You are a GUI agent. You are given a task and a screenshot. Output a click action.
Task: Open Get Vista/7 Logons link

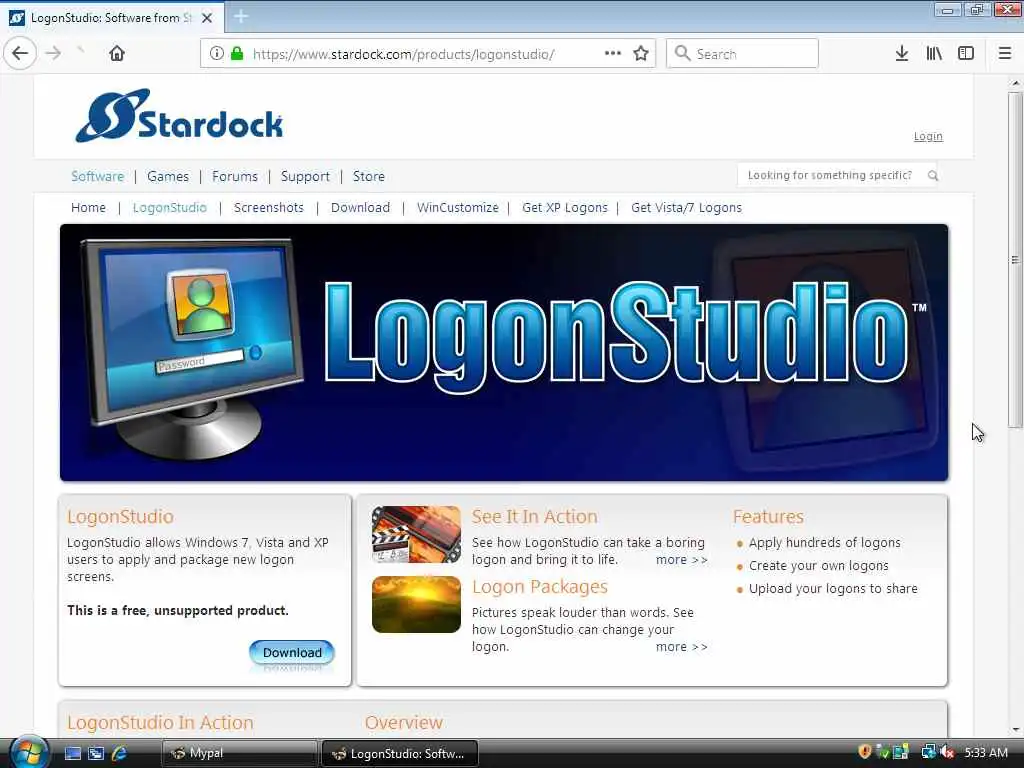686,208
